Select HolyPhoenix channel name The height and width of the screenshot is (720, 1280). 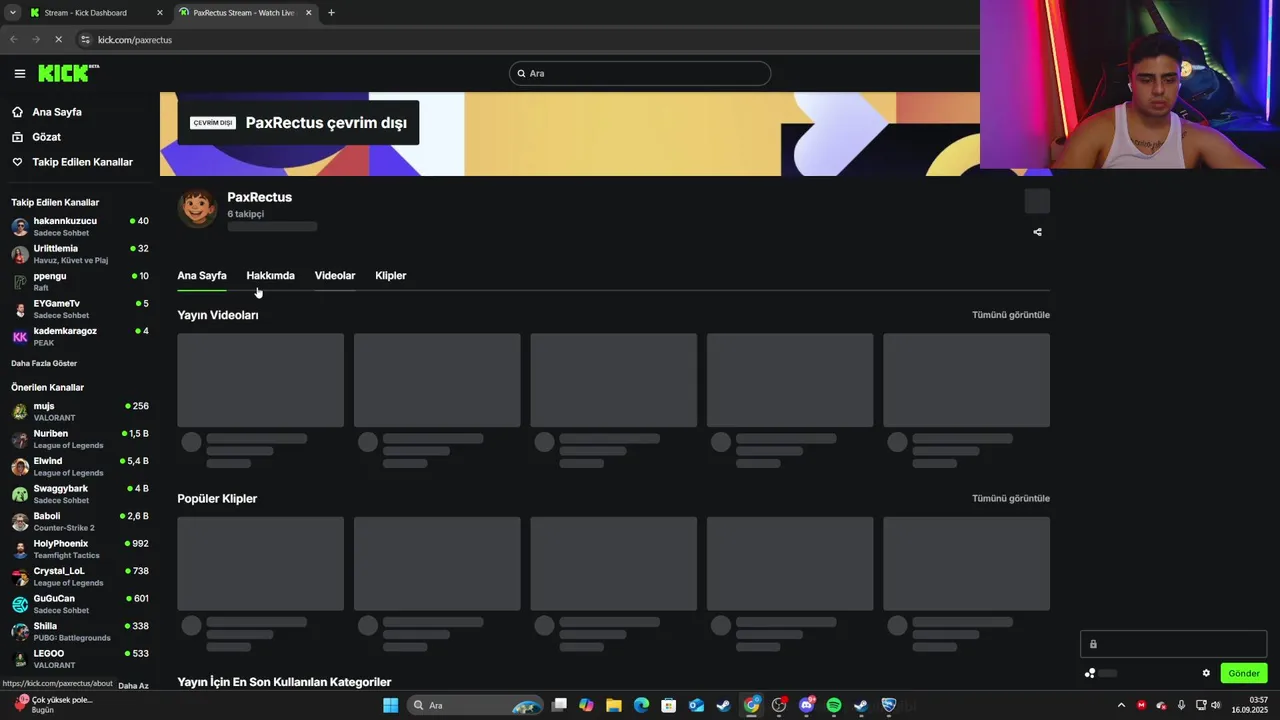coord(61,544)
